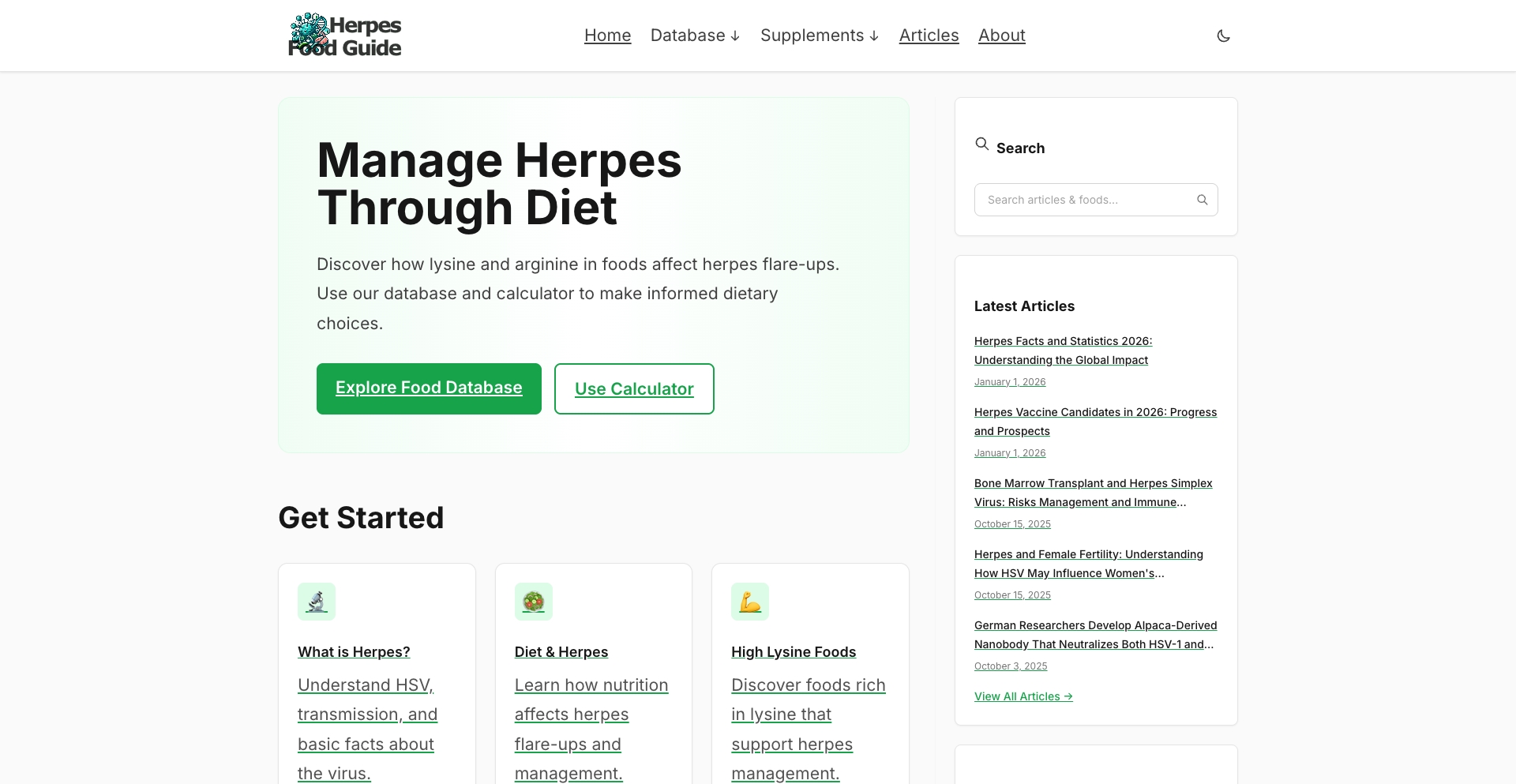1516x784 pixels.
Task: Expand the Supplements dropdown
Action: click(812, 36)
